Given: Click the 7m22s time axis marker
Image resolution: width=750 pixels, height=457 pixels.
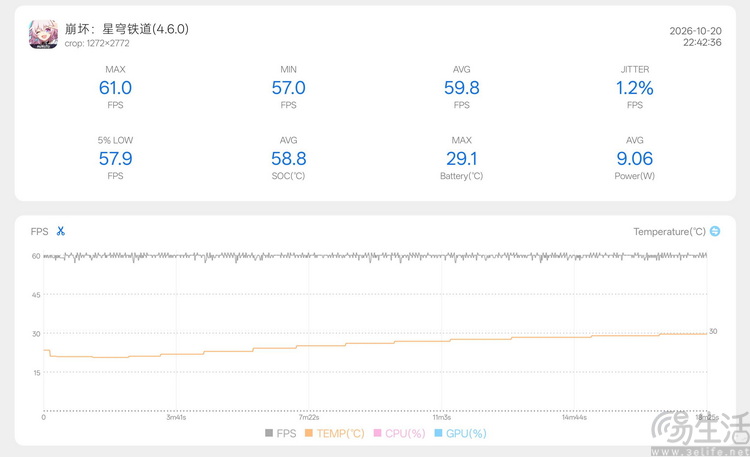Looking at the screenshot, I should (309, 417).
